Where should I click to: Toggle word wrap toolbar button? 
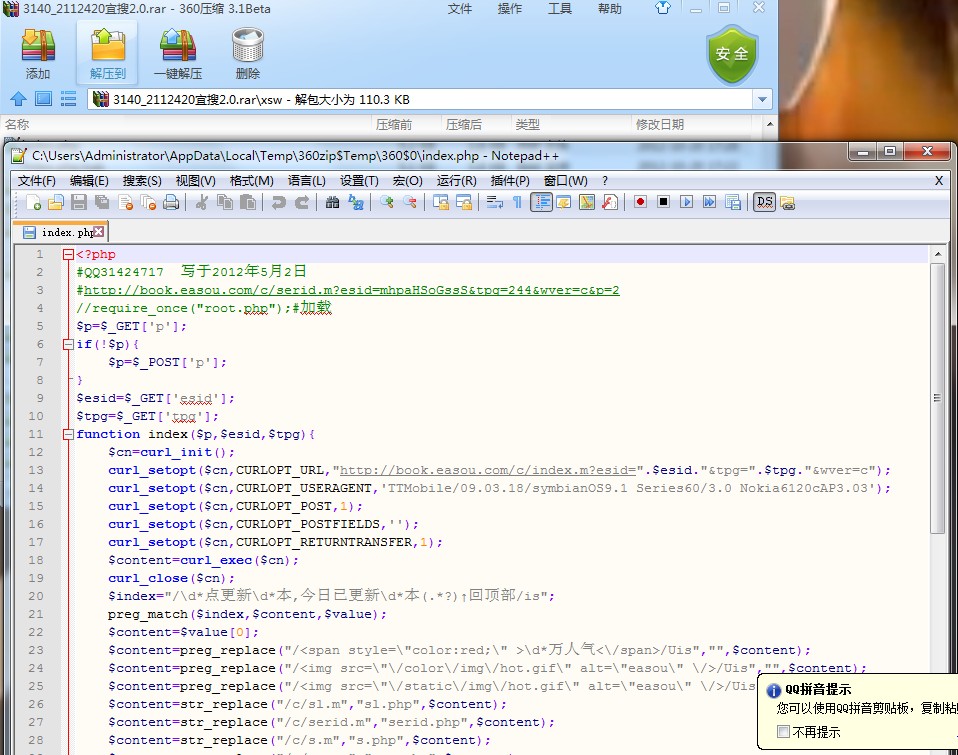point(494,202)
